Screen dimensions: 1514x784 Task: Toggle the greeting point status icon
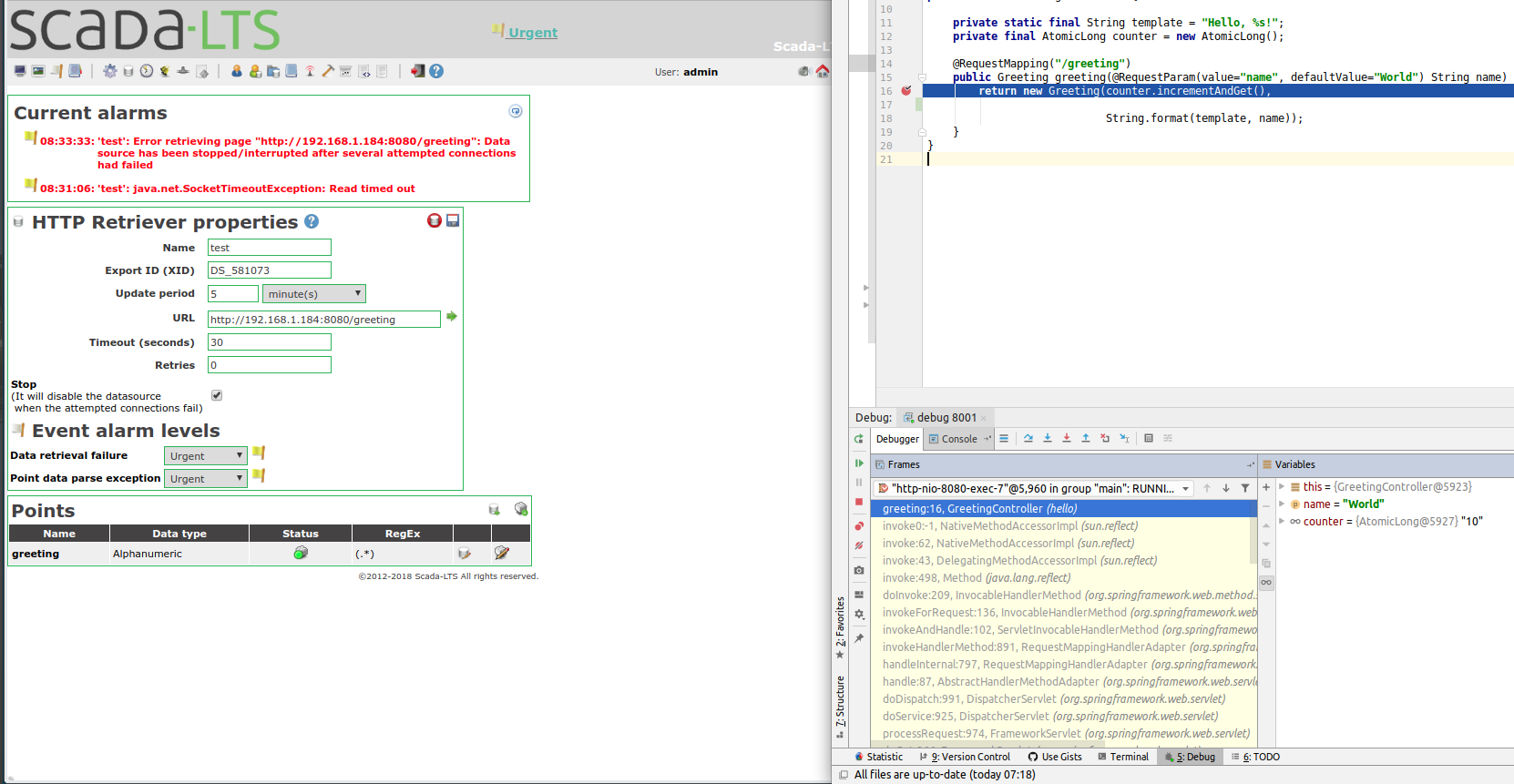tap(301, 553)
